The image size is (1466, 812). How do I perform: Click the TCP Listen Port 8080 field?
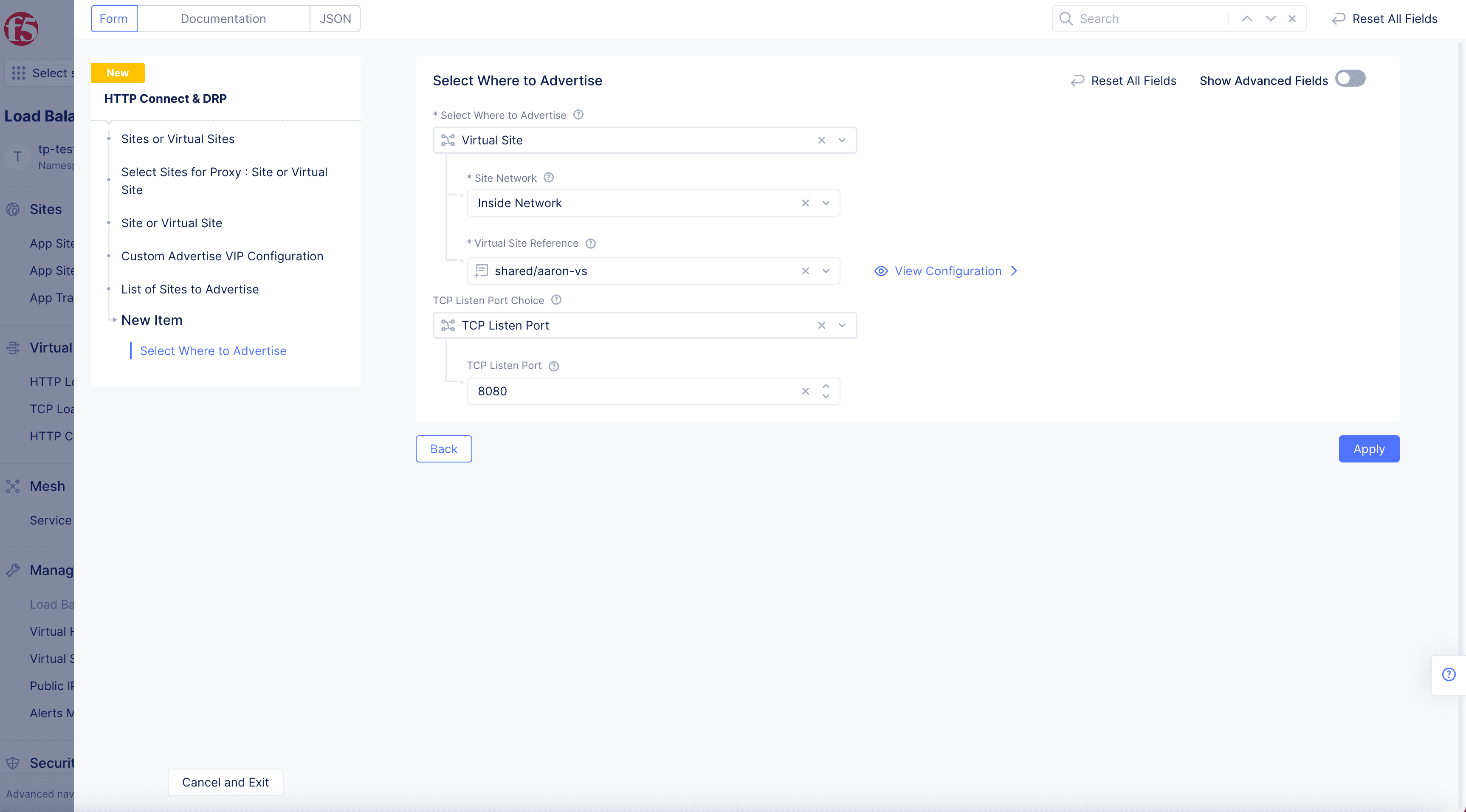tap(653, 392)
